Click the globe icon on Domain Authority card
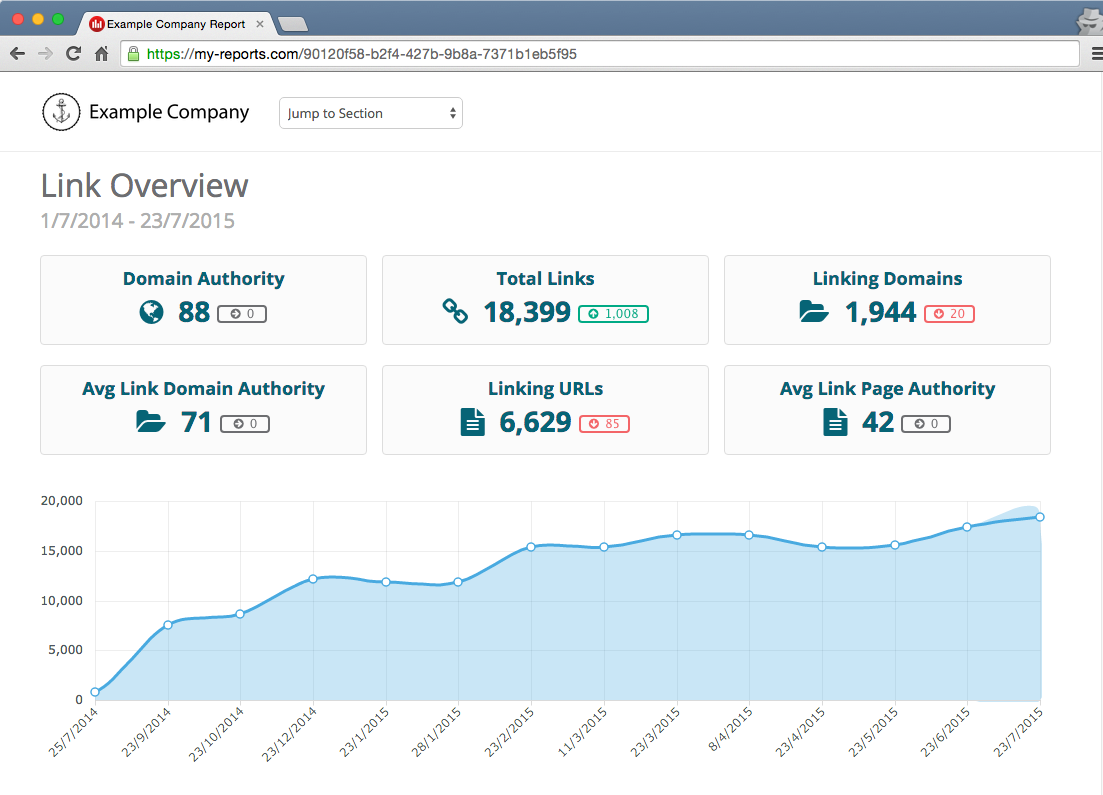The image size is (1103, 795). tap(151, 313)
